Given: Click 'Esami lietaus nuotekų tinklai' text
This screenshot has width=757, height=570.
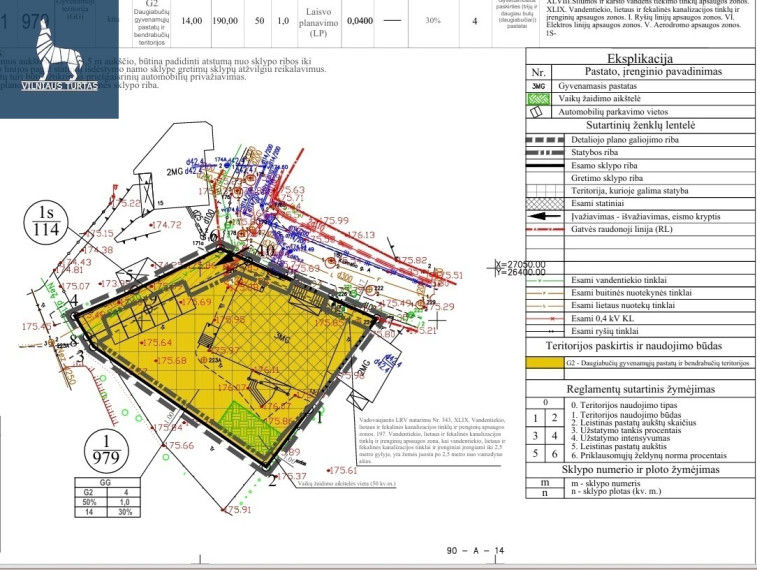Looking at the screenshot, I should pos(623,306).
